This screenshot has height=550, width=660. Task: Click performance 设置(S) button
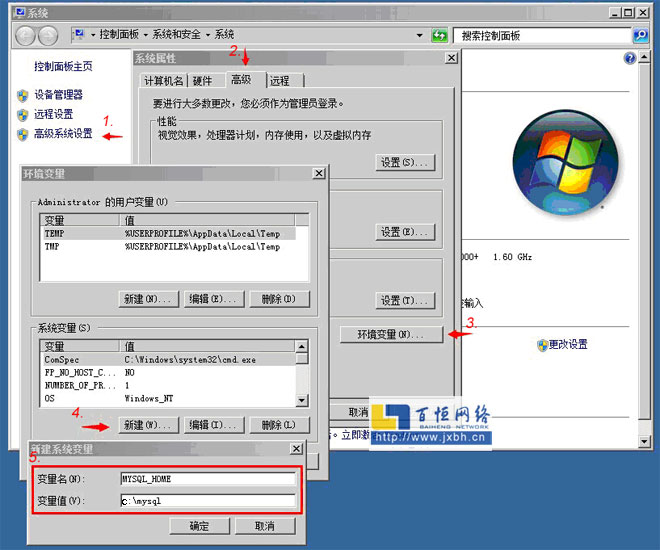pos(405,162)
